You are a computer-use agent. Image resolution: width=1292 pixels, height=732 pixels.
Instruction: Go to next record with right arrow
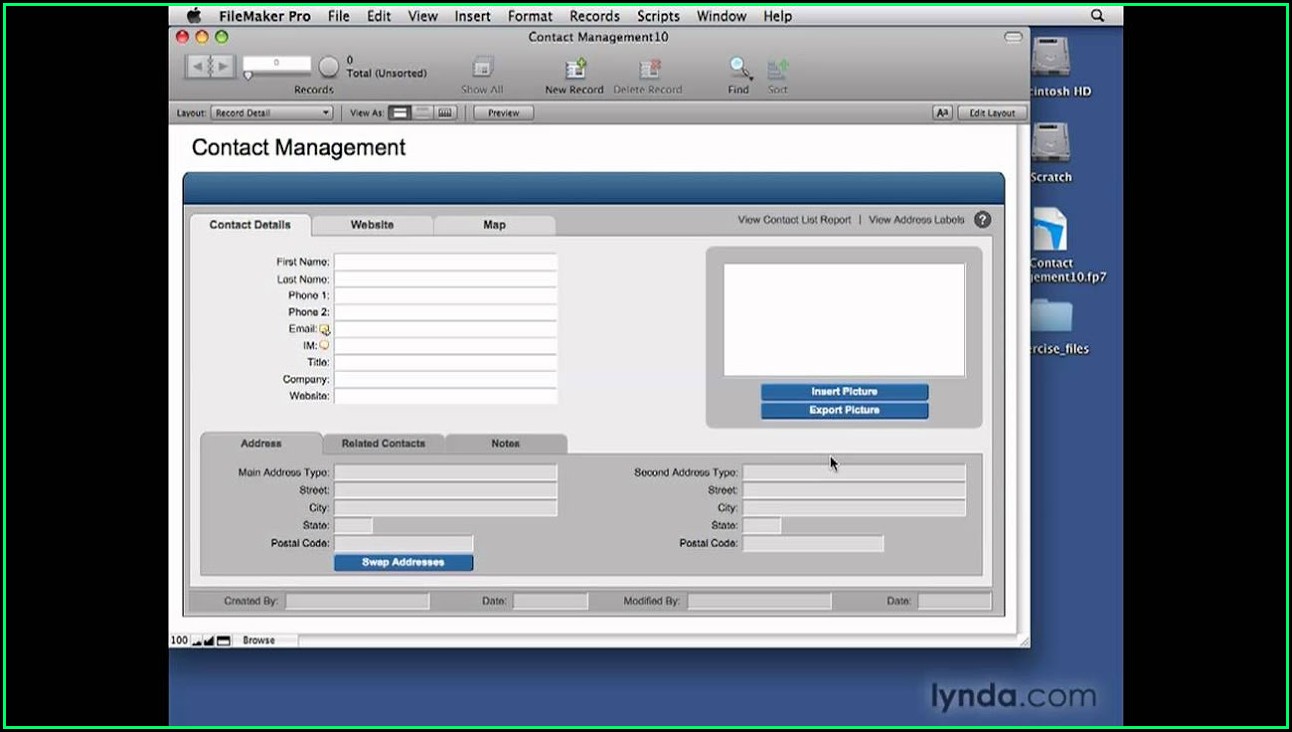(223, 67)
